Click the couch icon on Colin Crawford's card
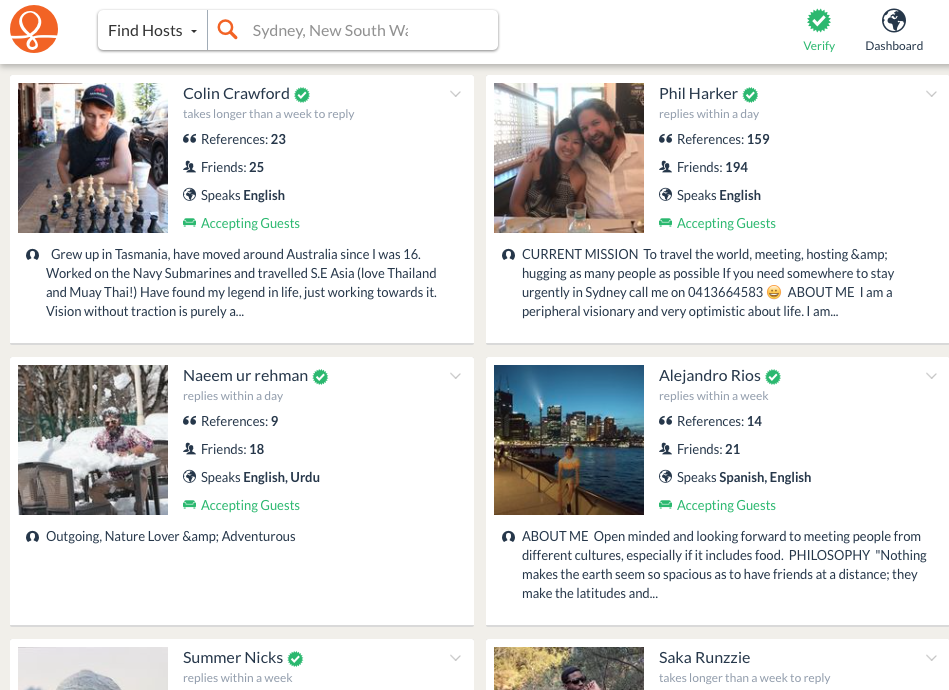 tap(189, 223)
